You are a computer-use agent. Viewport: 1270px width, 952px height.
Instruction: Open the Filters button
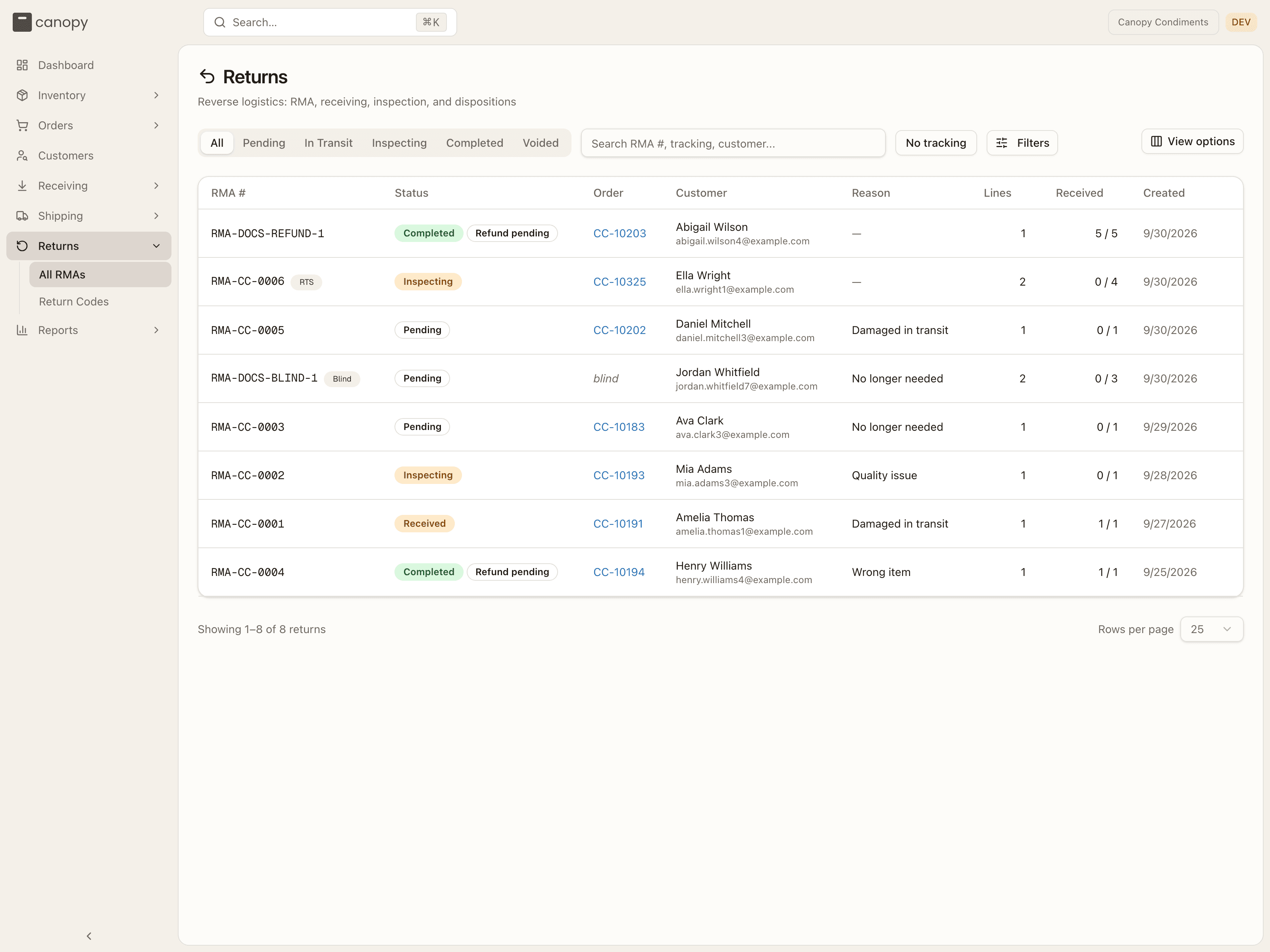[x=1022, y=143]
